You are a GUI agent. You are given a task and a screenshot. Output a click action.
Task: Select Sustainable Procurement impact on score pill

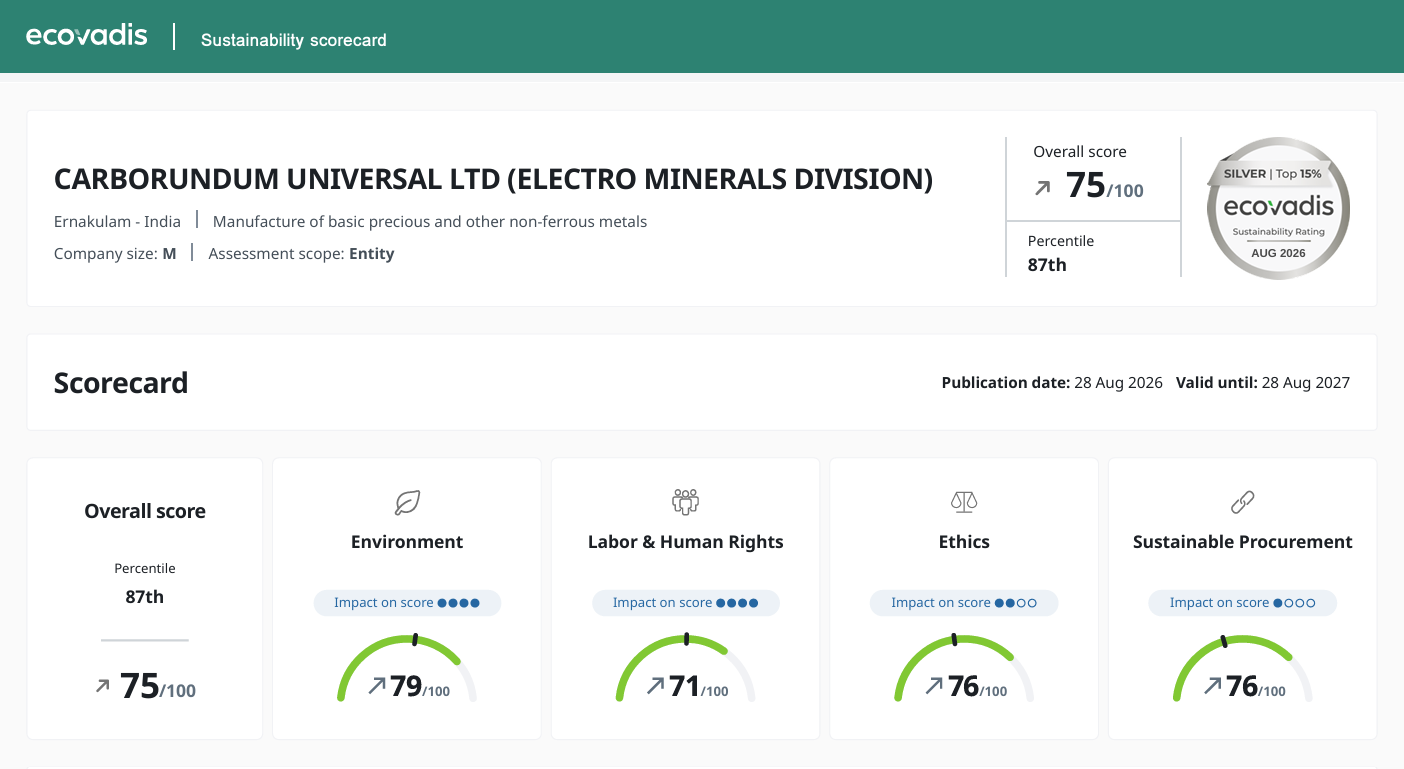tap(1242, 603)
